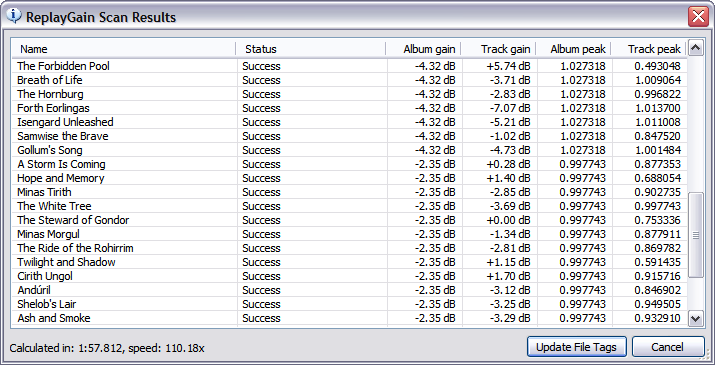This screenshot has height=365, width=715.
Task: Select Andúril track
Action: [349, 290]
